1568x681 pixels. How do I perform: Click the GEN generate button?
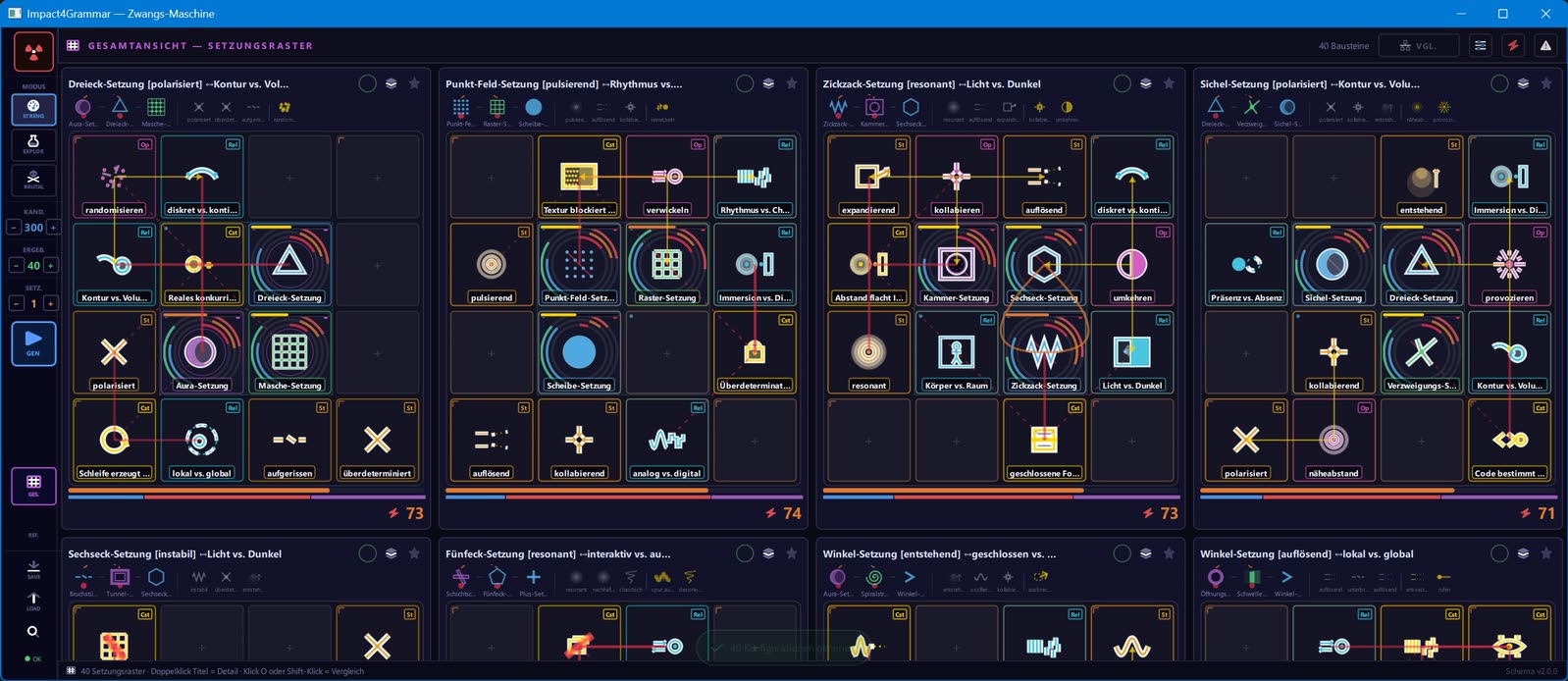click(33, 343)
